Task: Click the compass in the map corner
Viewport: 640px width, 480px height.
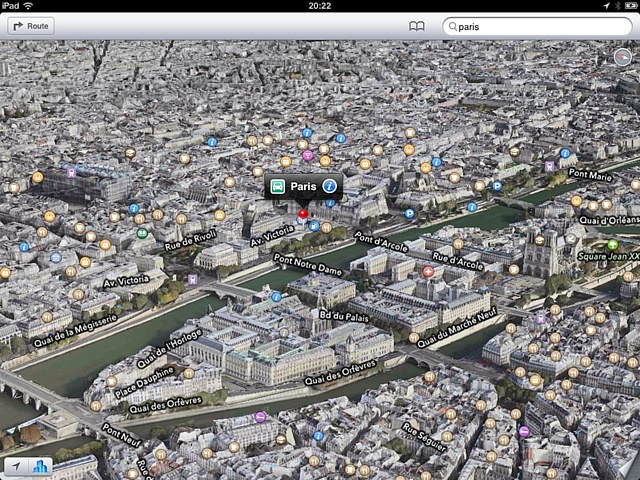Action: point(622,57)
